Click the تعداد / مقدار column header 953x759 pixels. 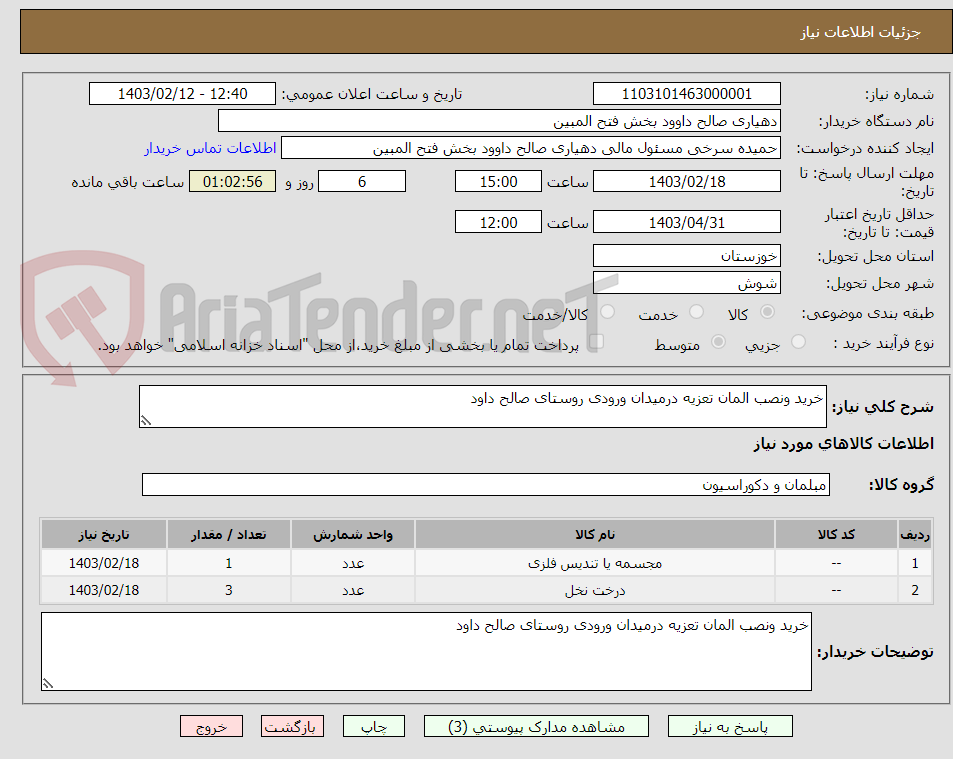coord(229,535)
